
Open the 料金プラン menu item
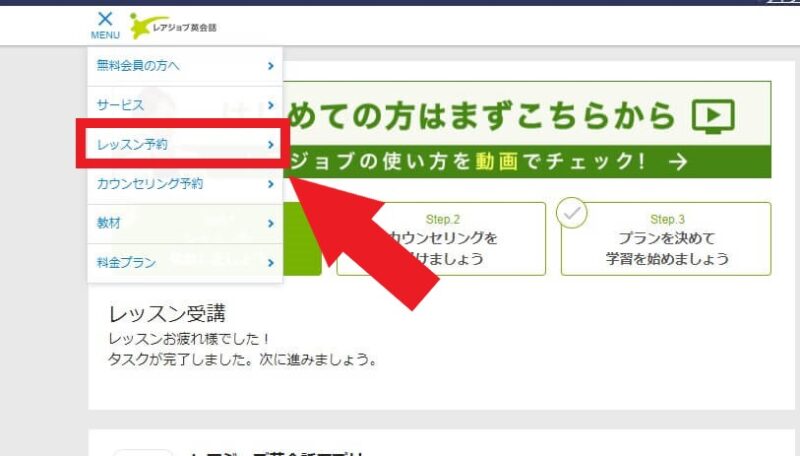pyautogui.click(x=126, y=263)
